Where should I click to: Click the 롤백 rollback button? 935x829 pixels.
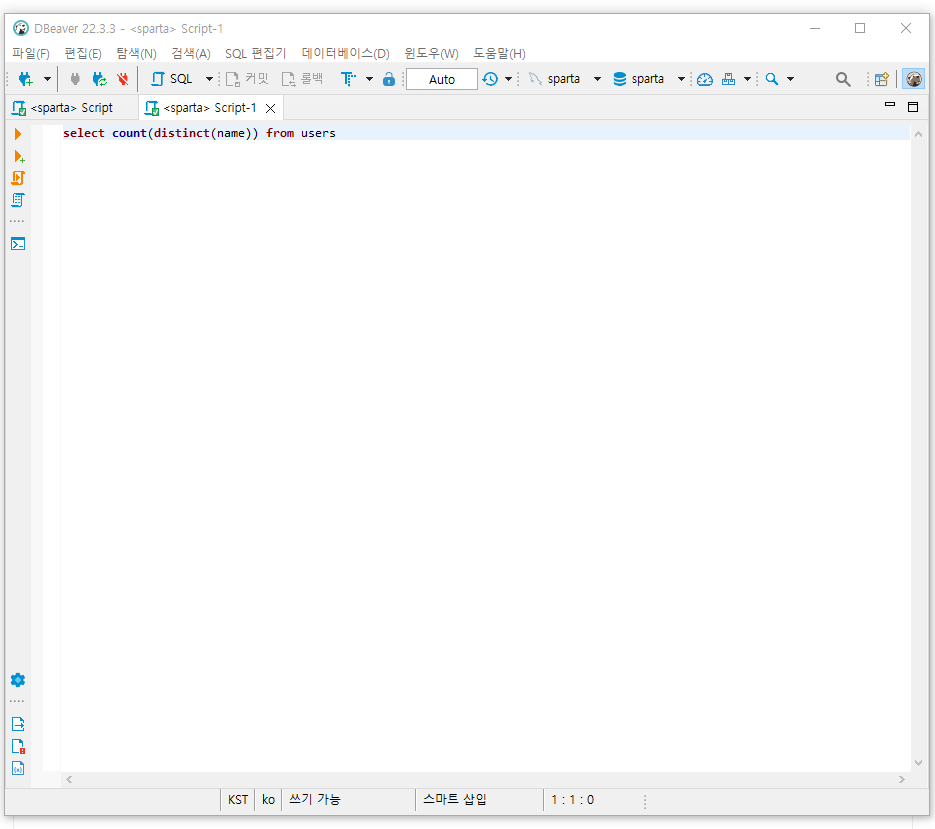coord(302,79)
